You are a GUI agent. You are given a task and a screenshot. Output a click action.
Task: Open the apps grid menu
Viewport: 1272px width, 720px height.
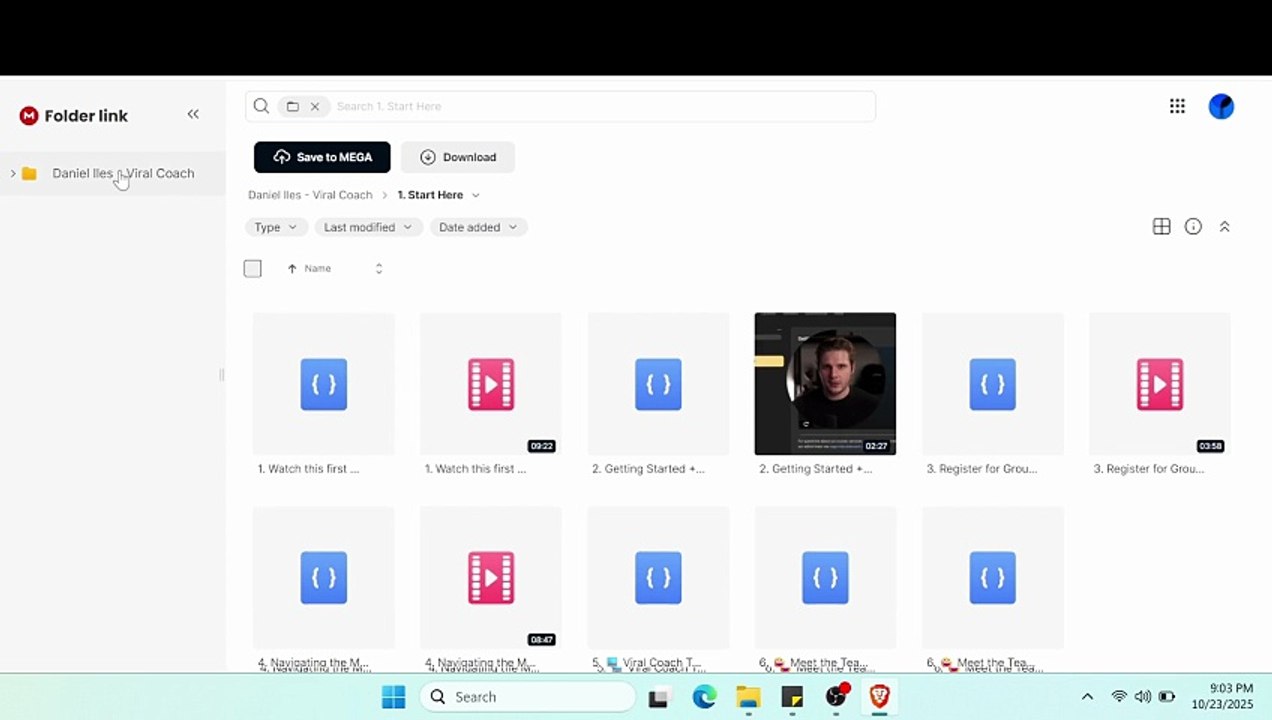coord(1177,106)
